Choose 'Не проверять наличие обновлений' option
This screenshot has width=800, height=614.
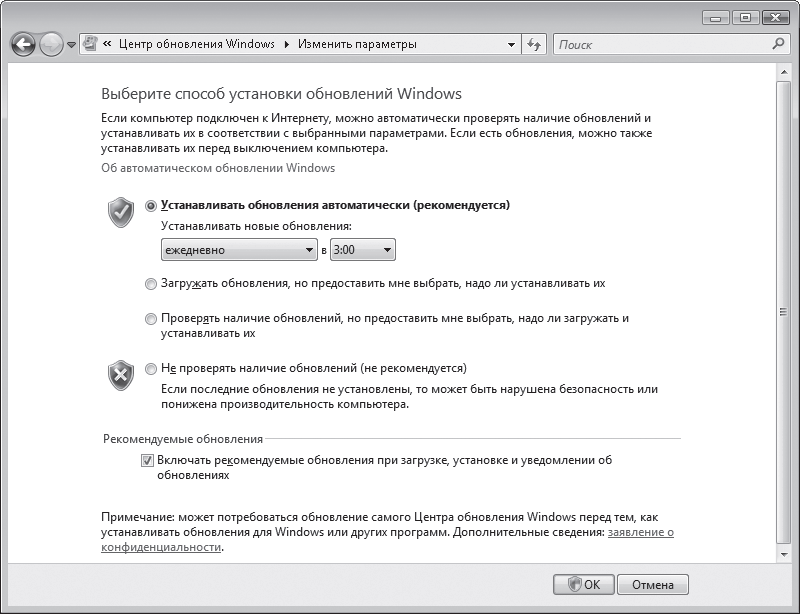[x=151, y=369]
